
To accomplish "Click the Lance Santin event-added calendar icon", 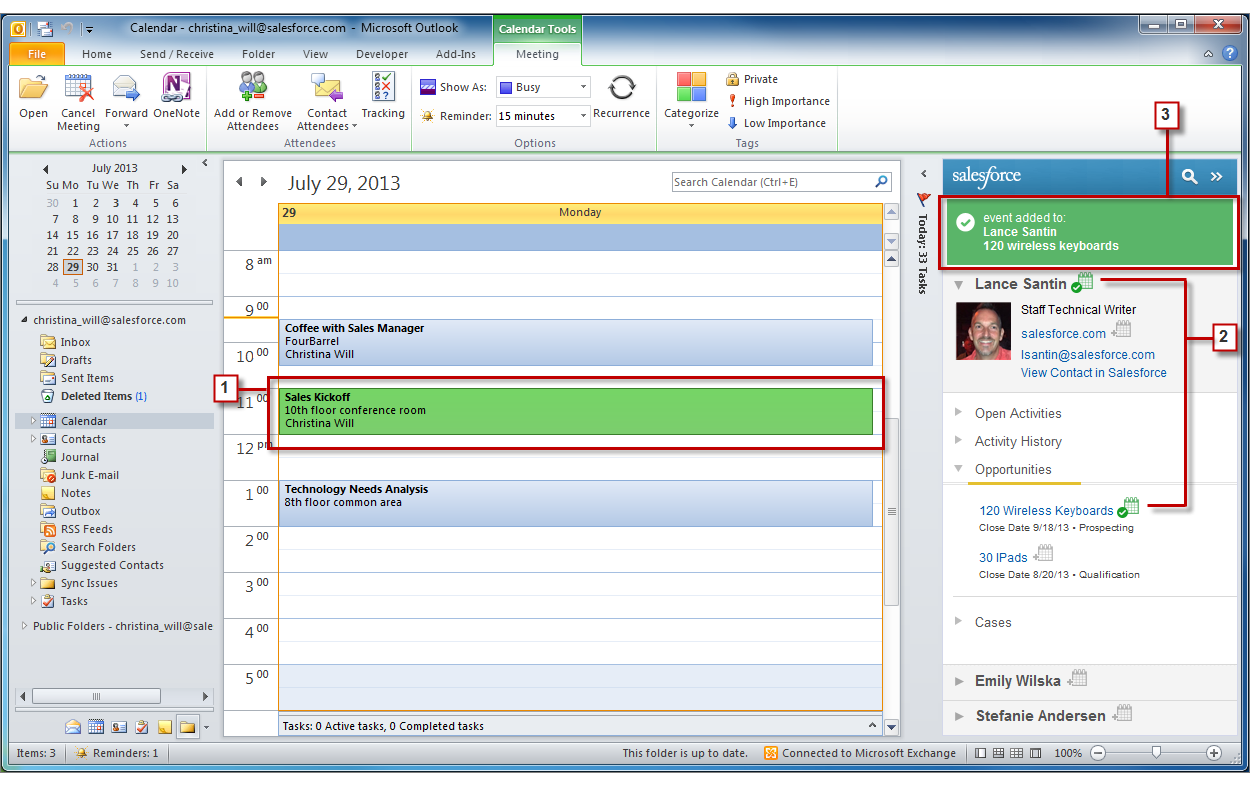I will 1082,283.
